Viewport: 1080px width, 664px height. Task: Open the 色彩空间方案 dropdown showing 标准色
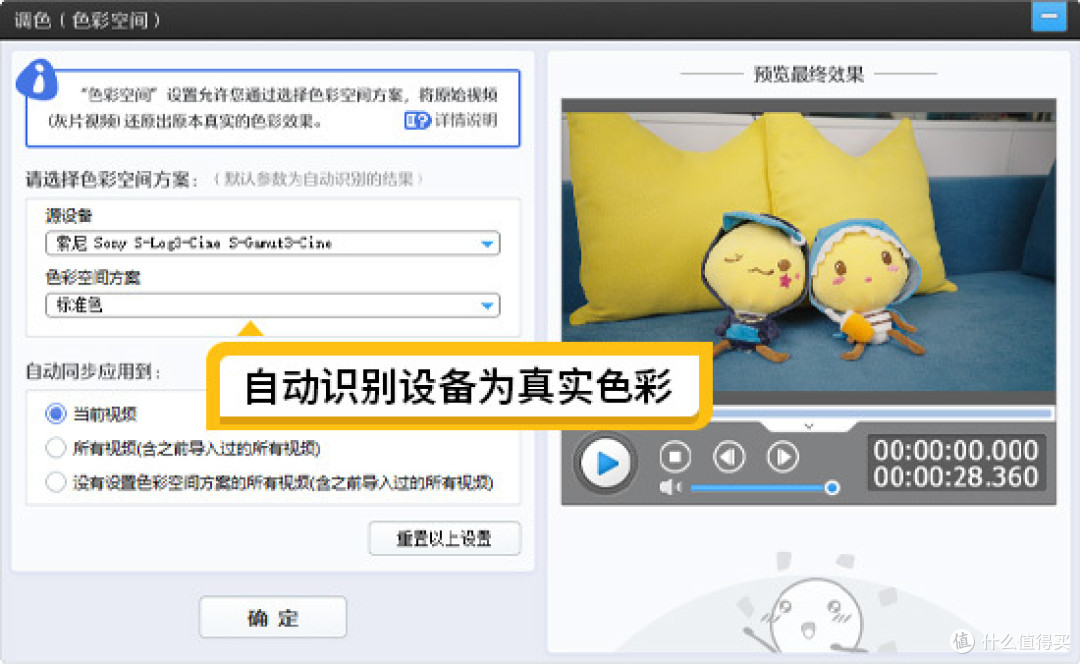[273, 305]
